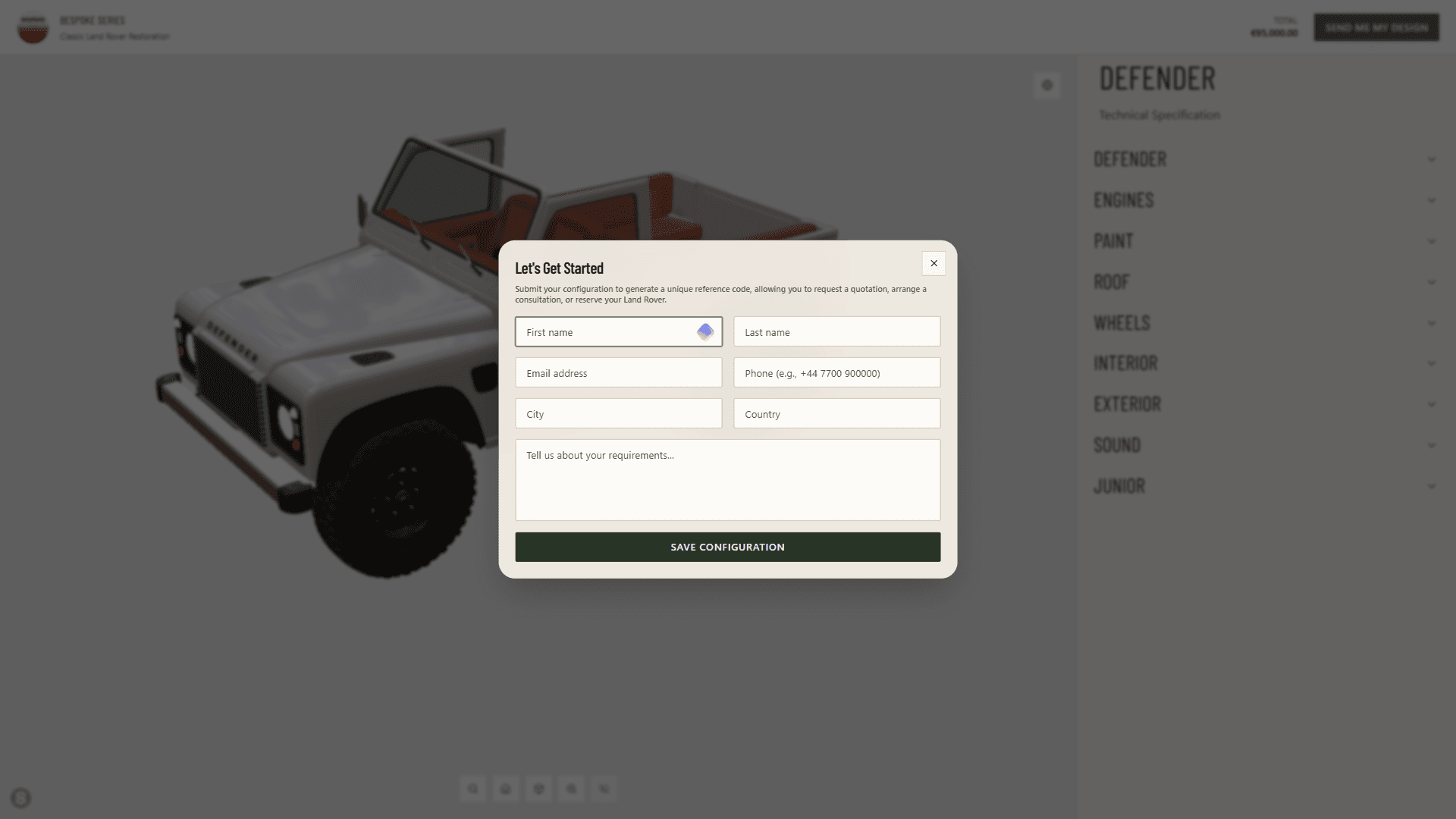1456x819 pixels.
Task: Submit with the Save Configuration button
Action: coord(728,547)
